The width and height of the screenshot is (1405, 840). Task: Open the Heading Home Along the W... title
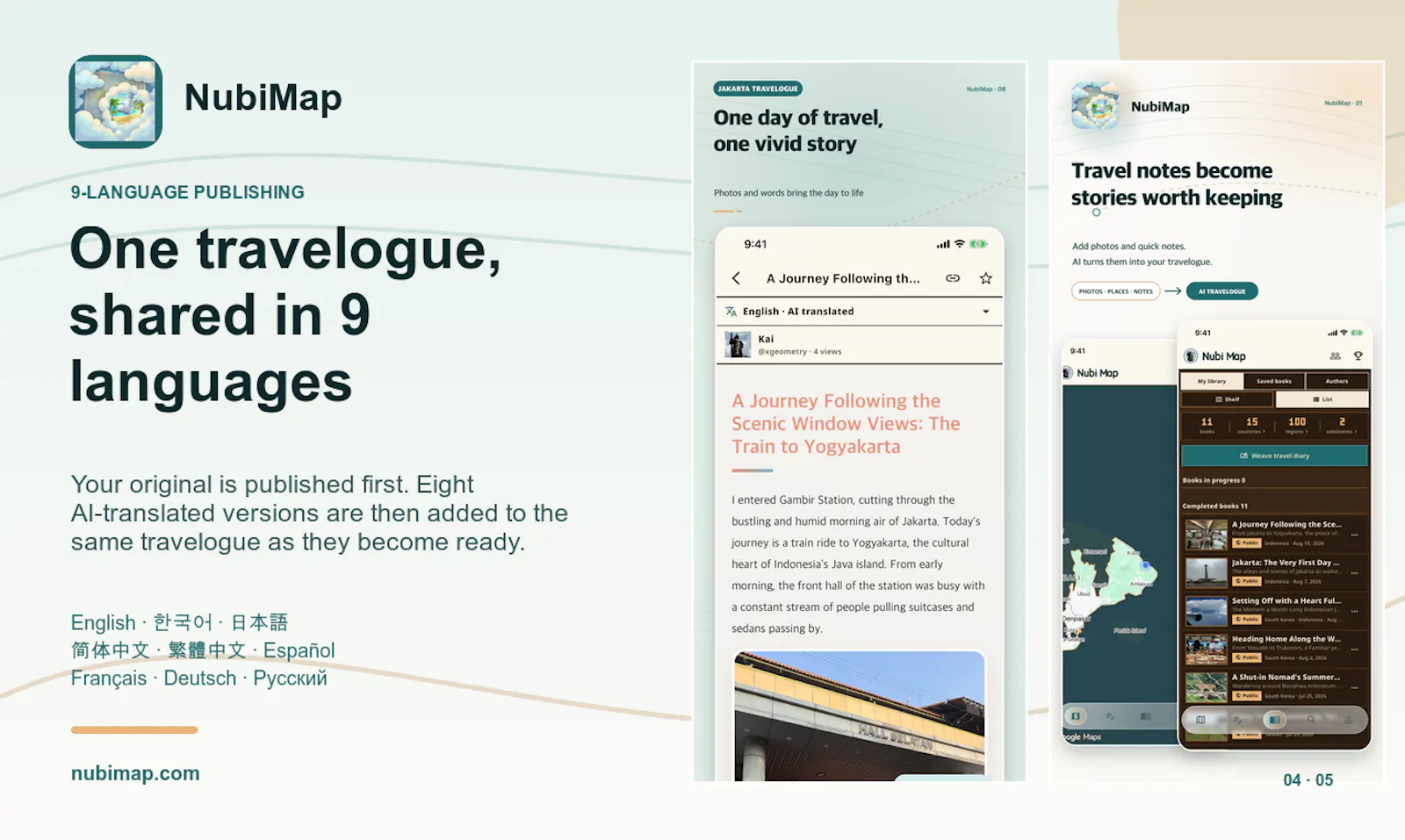(x=1286, y=639)
